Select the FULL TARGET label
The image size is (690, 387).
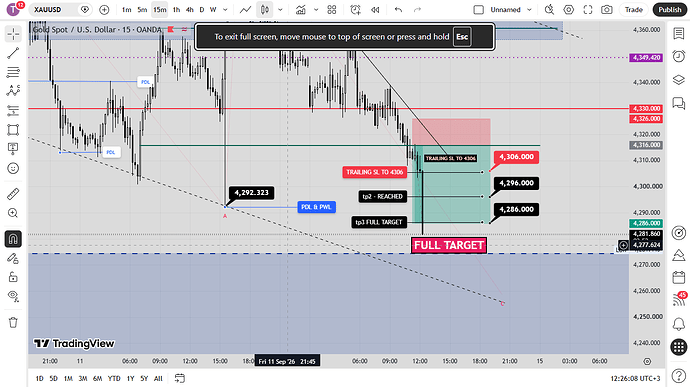click(449, 245)
